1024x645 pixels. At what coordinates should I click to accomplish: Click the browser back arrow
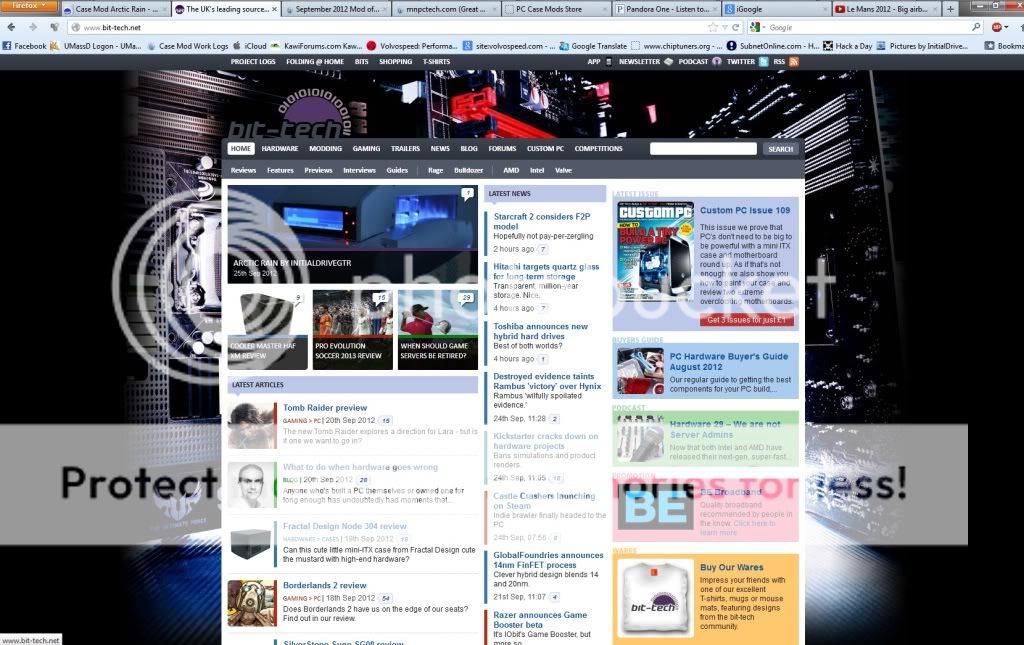(11, 27)
